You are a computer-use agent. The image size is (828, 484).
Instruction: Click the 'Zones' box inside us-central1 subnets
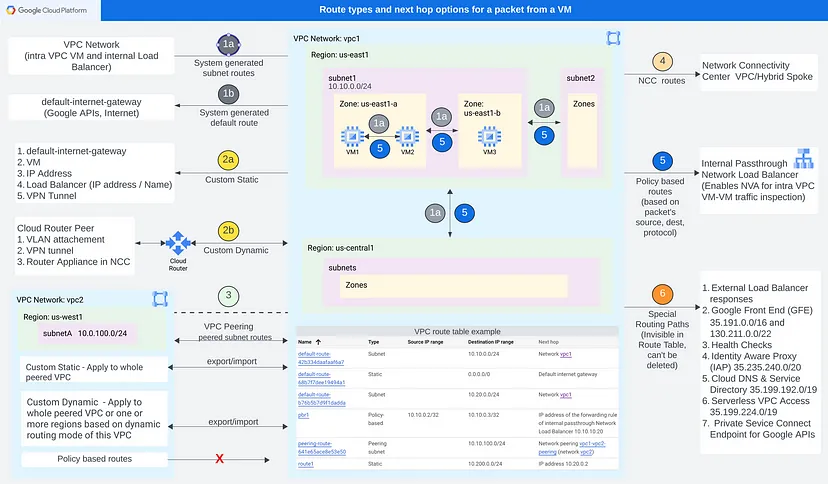click(x=454, y=286)
